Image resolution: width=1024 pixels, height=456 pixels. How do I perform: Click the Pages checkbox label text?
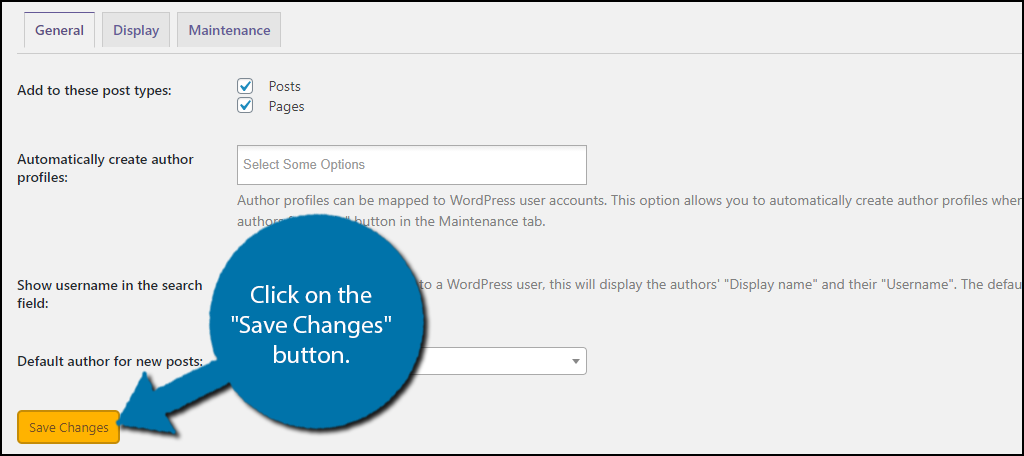point(286,106)
